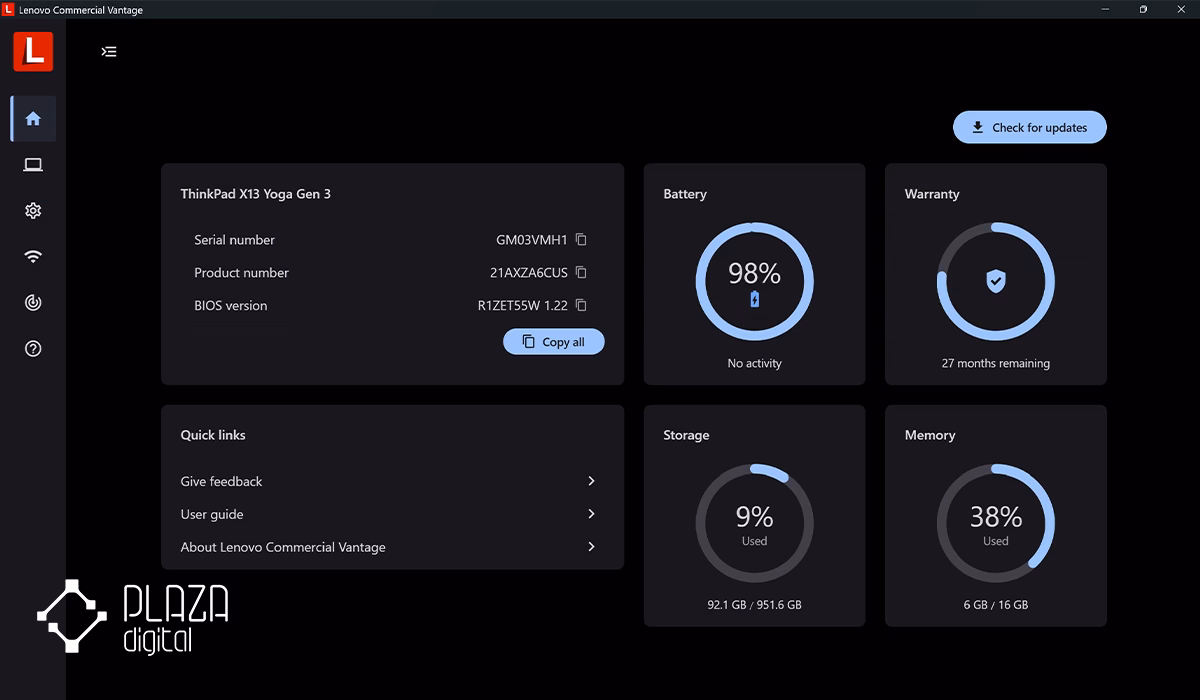Viewport: 1200px width, 700px height.
Task: Select the ThinkPad X13 Yoga Gen 3 title
Action: (x=255, y=194)
